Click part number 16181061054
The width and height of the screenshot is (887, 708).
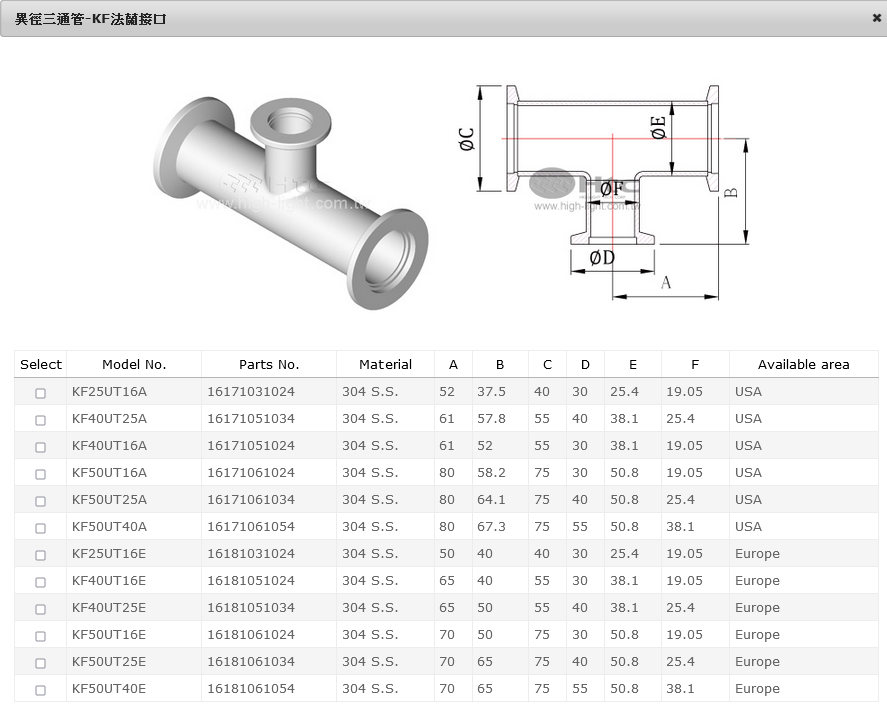coord(251,689)
